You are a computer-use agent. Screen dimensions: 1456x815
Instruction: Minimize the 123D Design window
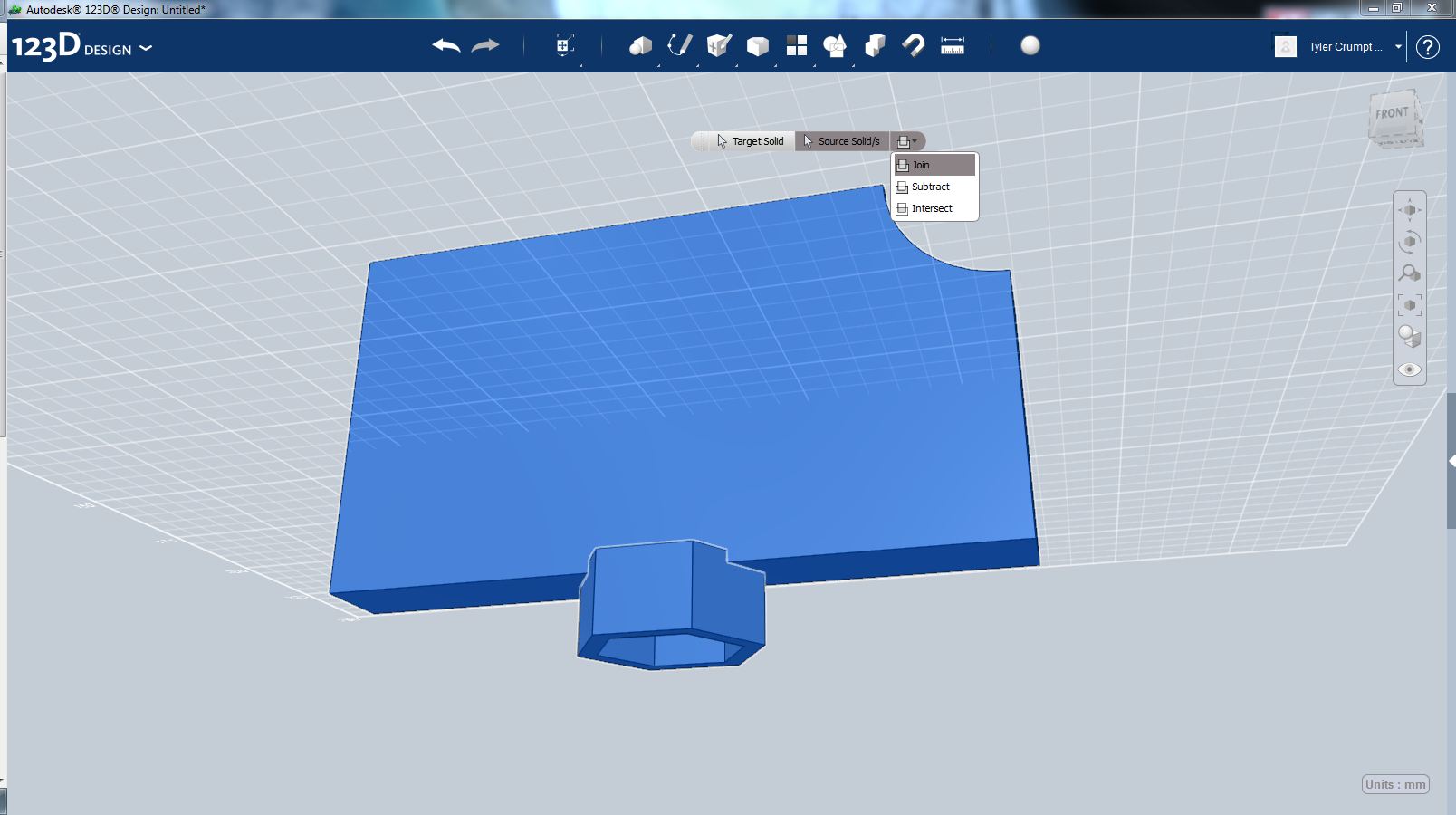1374,8
